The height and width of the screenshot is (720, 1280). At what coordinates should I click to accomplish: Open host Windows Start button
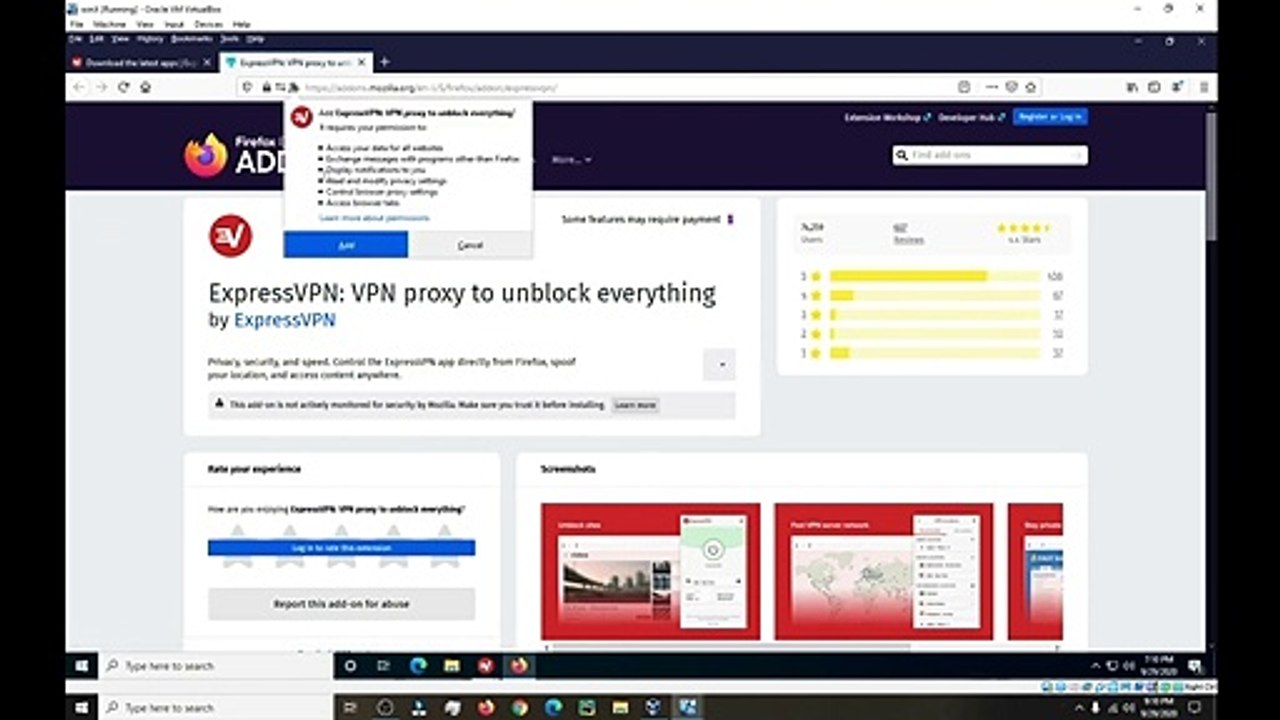click(82, 707)
